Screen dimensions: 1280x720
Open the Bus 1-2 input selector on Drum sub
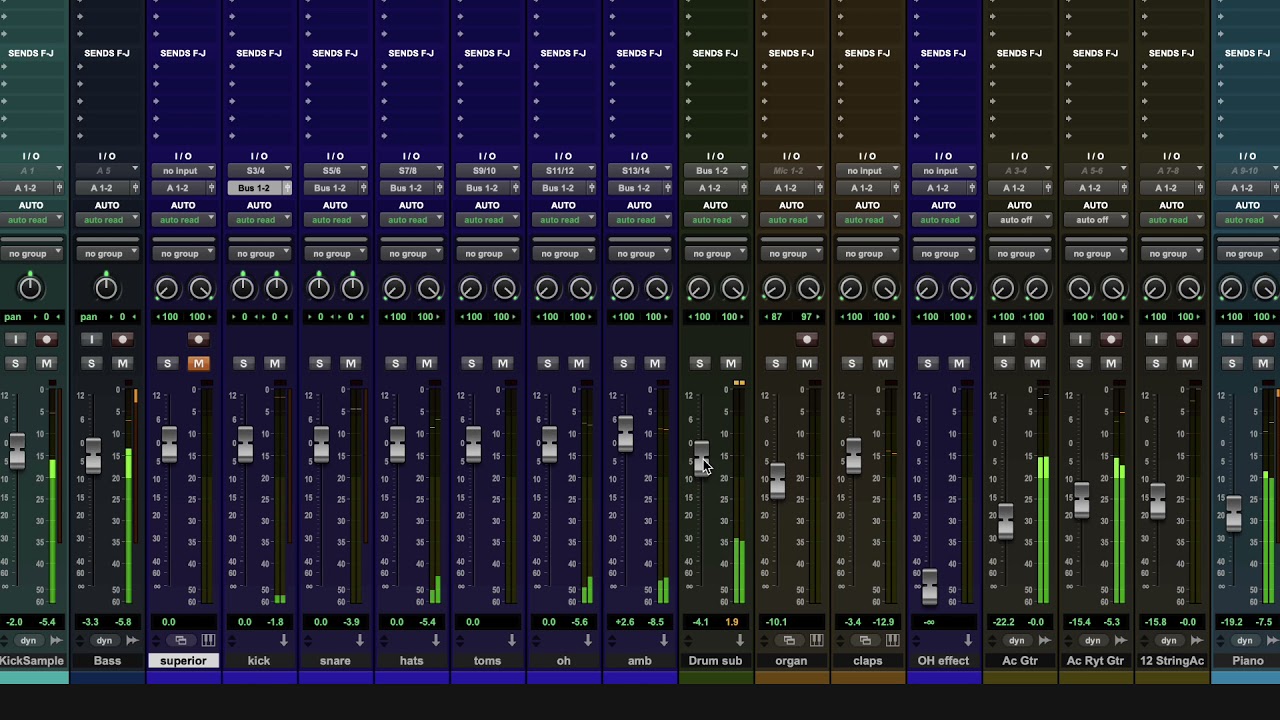pos(715,171)
